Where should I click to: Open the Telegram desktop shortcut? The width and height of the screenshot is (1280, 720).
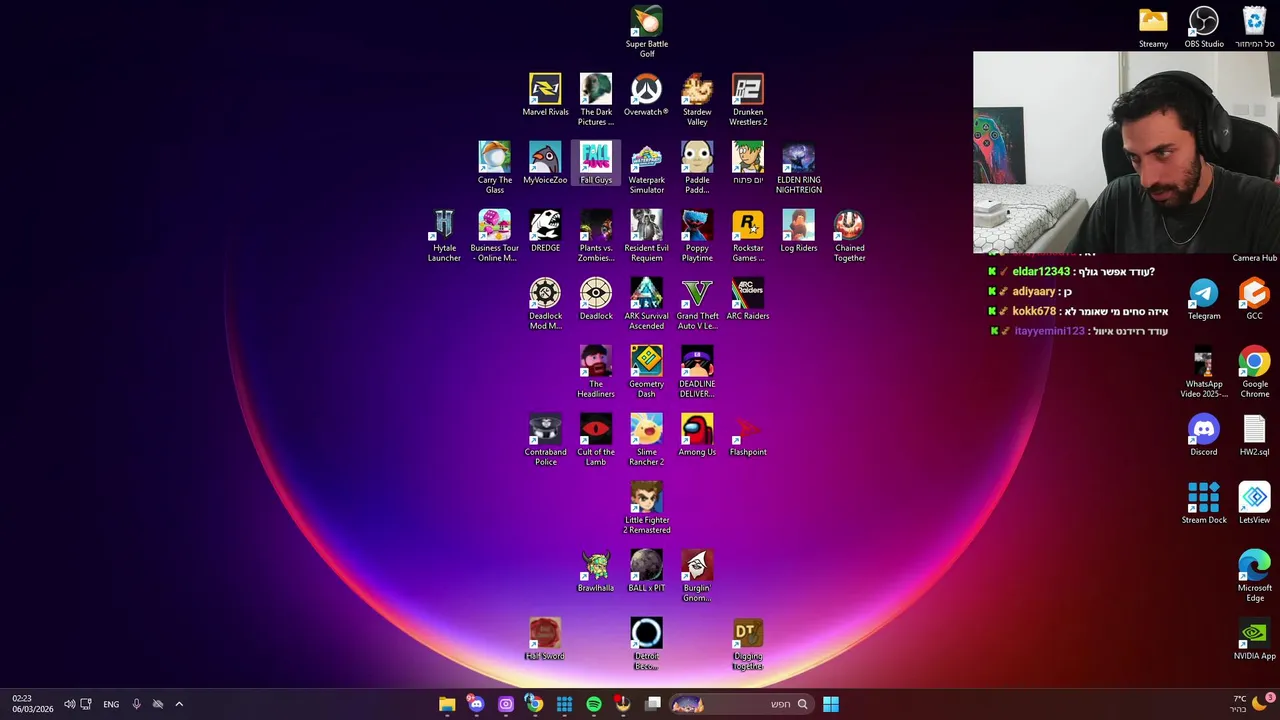click(1204, 299)
